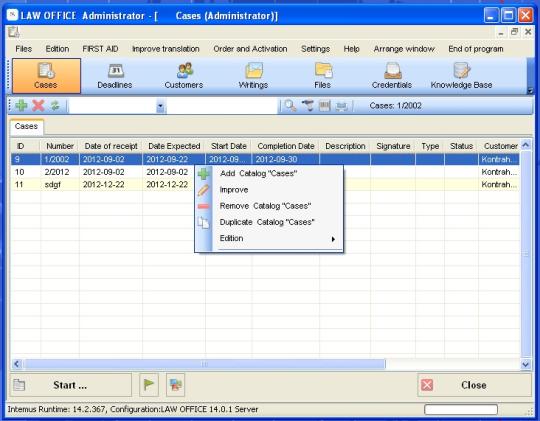Expand module bar overflow arrow
Viewport: 540px width, 421px height.
point(530,91)
